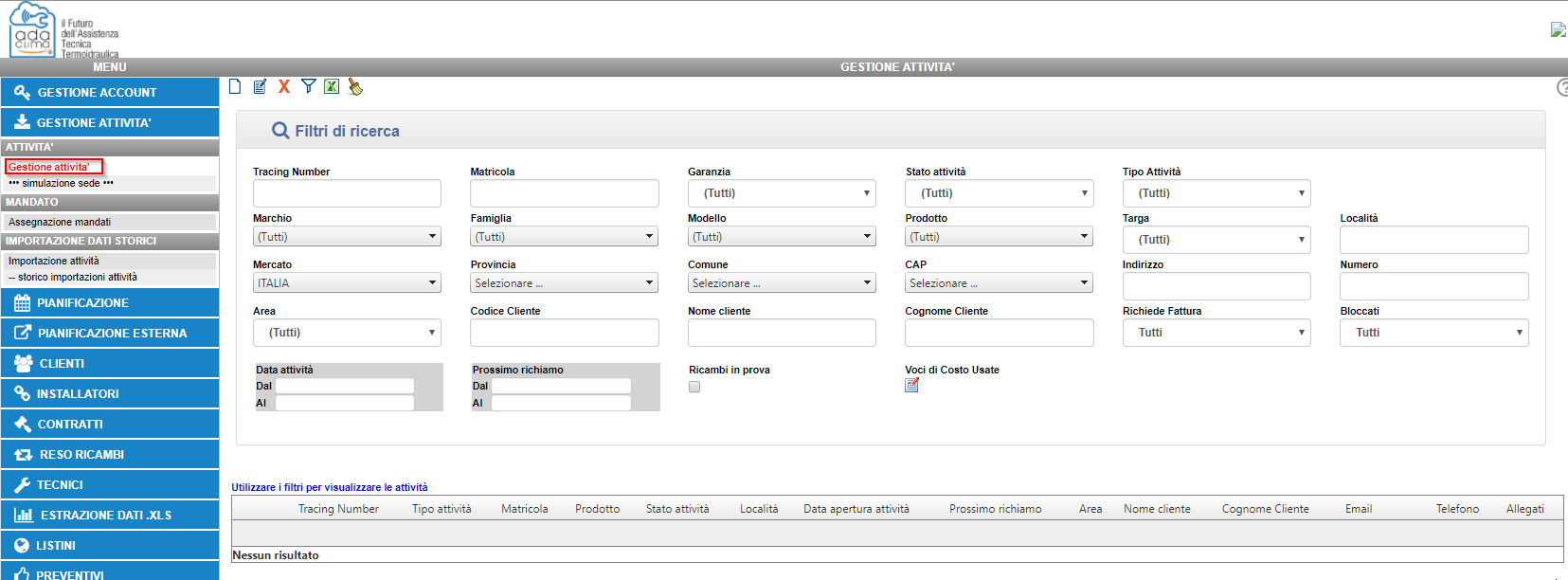Image resolution: width=1568 pixels, height=580 pixels.
Task: Open the simulazione sede link
Action: click(61, 183)
